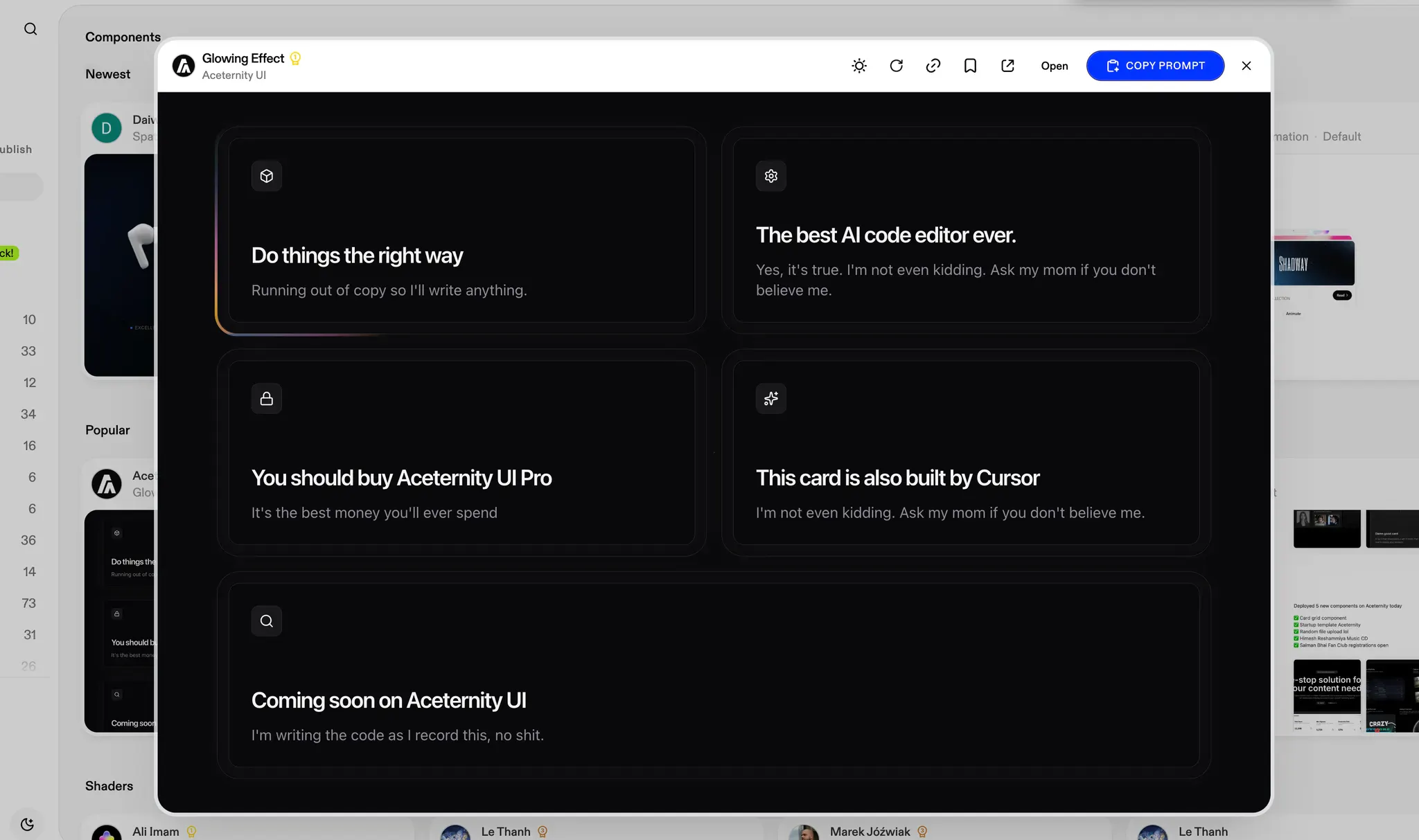
Task: Open the Default tab in the background page
Action: click(x=1341, y=136)
